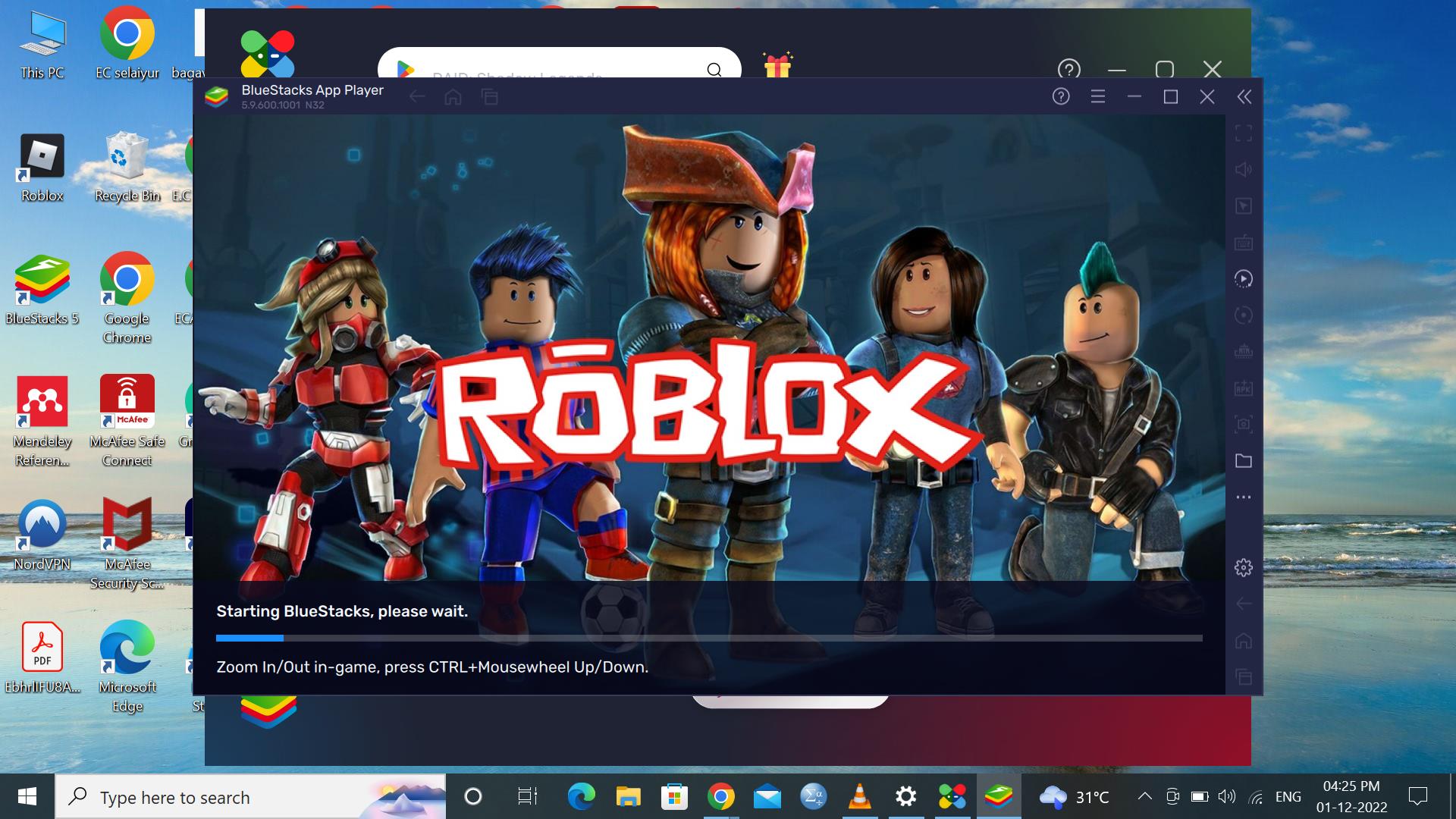This screenshot has width=1456, height=819.
Task: Click the BlueStacks loading progress bar
Action: click(x=709, y=639)
